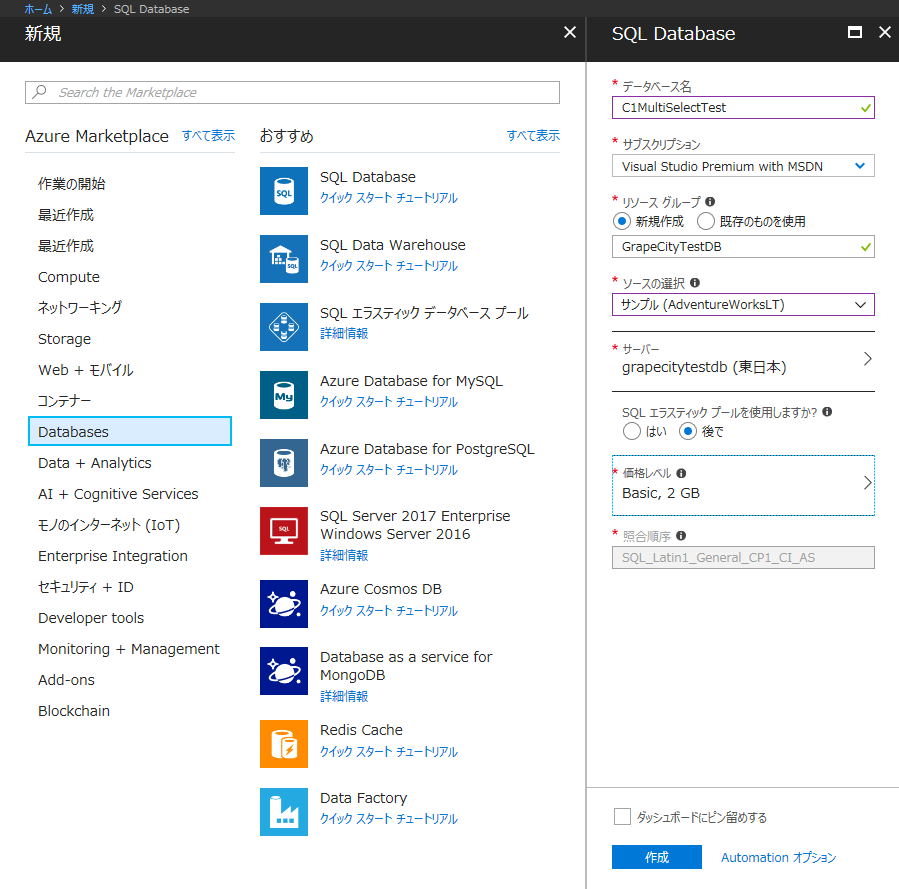
Task: Click the データベース名 input field
Action: coord(743,108)
